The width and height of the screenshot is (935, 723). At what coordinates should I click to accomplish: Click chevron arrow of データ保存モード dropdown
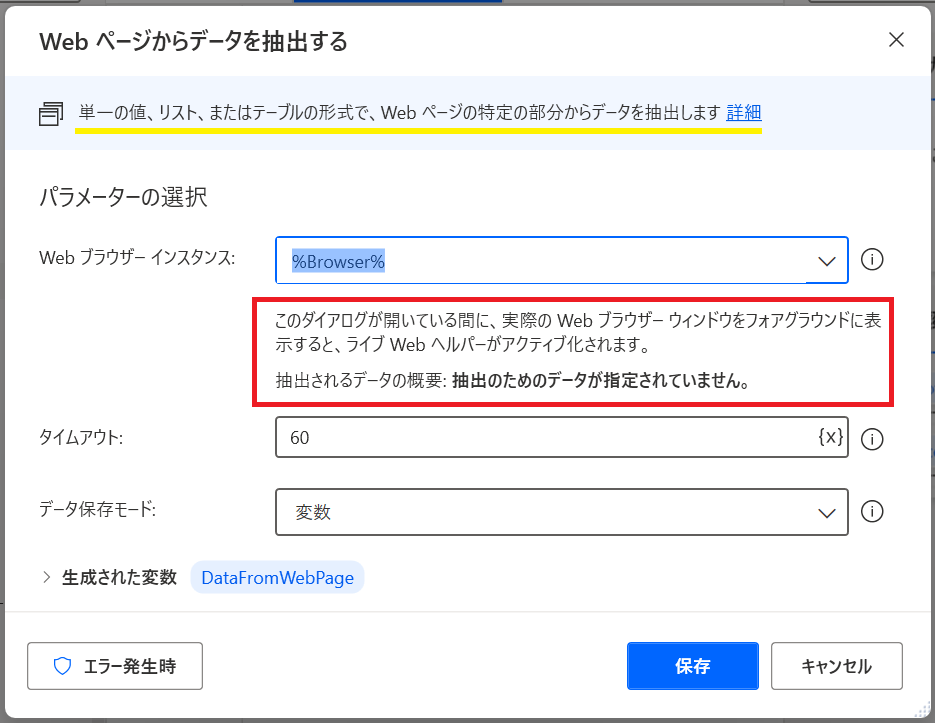pyautogui.click(x=827, y=513)
